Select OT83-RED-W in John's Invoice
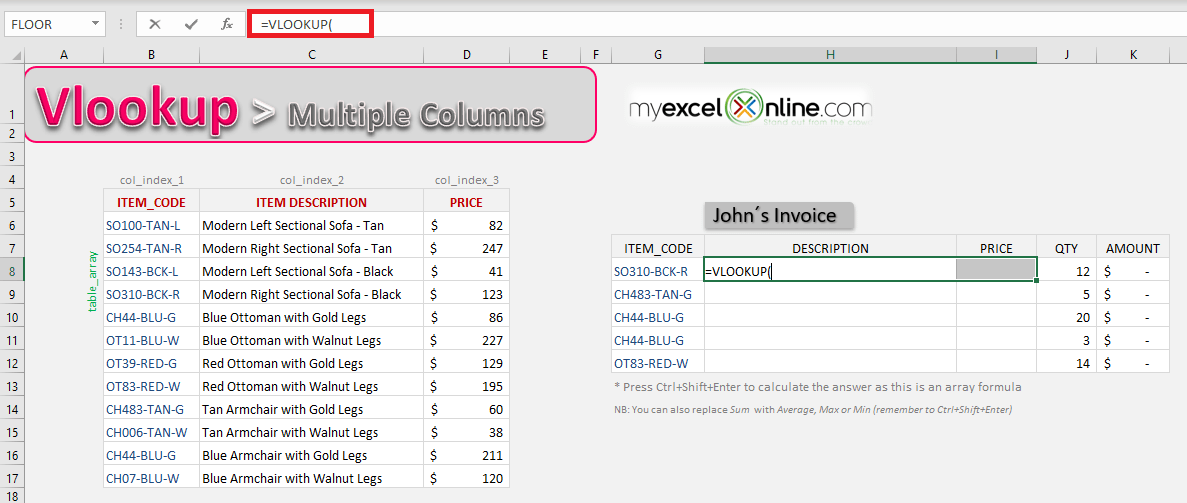 (x=658, y=363)
